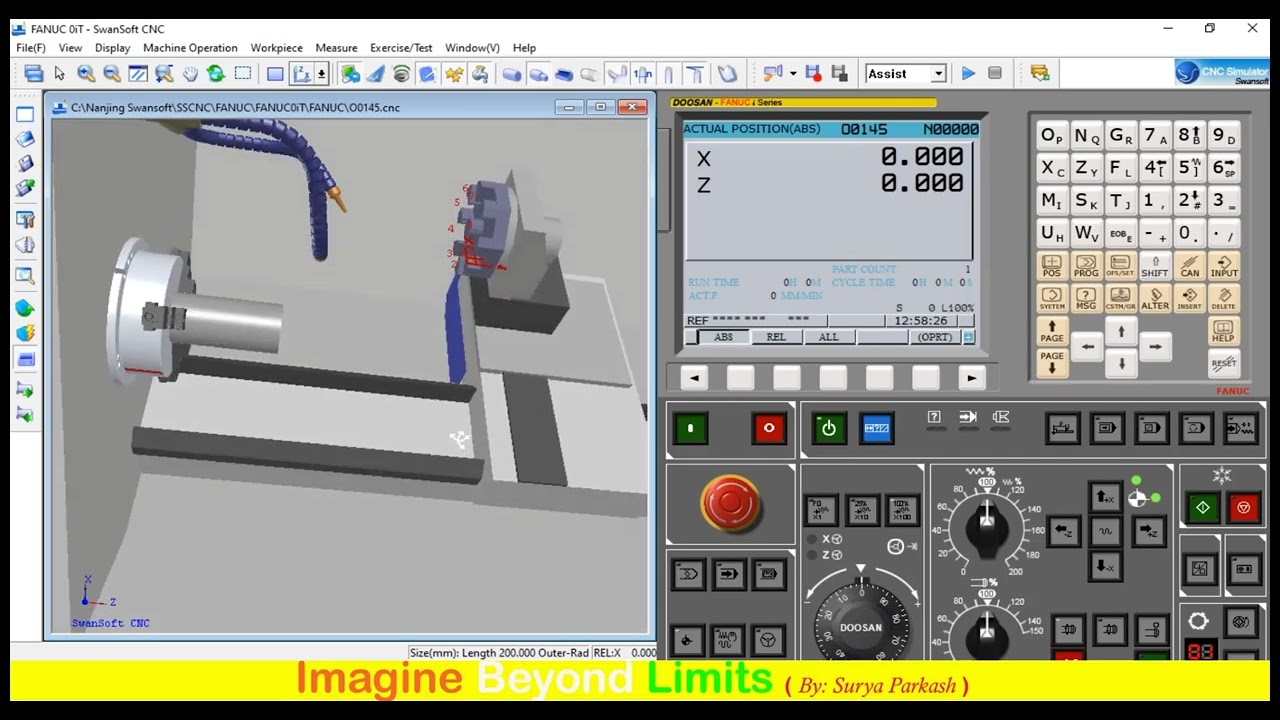
Task: Select the arrow pointer tool
Action: [60, 73]
